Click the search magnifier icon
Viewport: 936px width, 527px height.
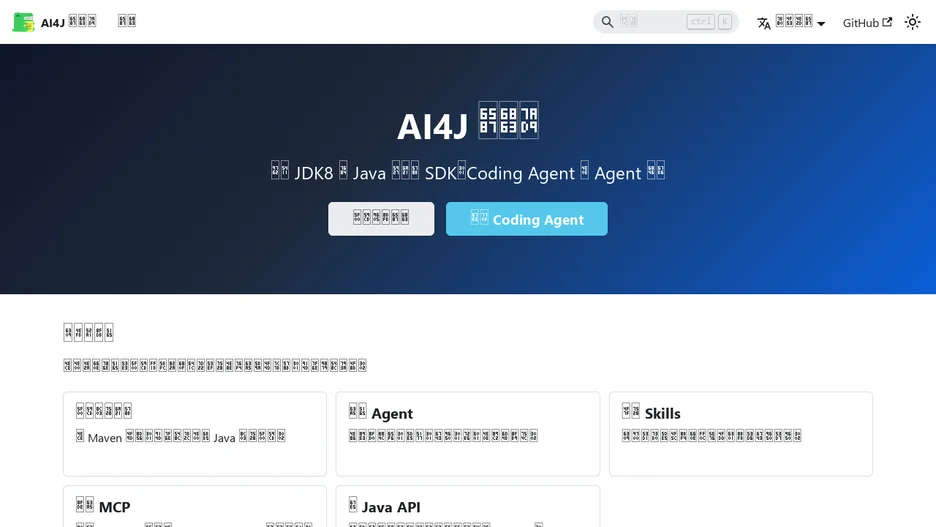pos(607,22)
